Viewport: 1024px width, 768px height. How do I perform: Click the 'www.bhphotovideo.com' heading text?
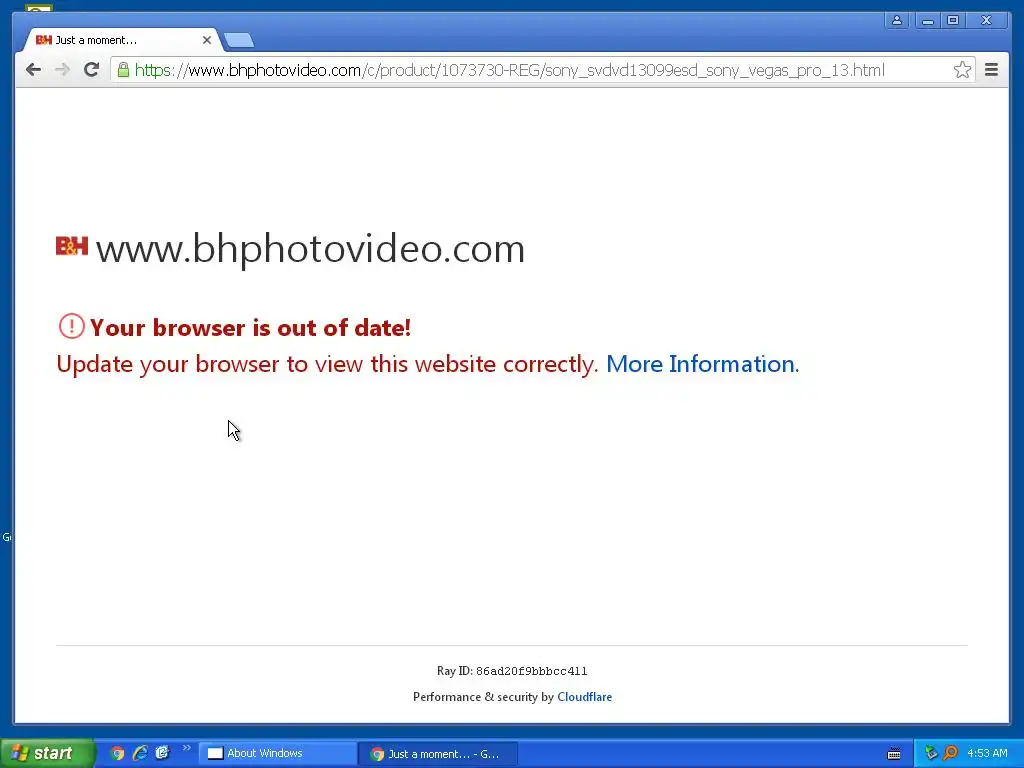click(310, 249)
